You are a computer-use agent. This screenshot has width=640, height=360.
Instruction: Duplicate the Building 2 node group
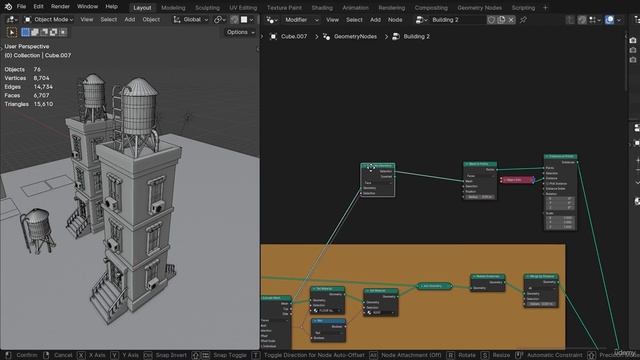(501, 20)
